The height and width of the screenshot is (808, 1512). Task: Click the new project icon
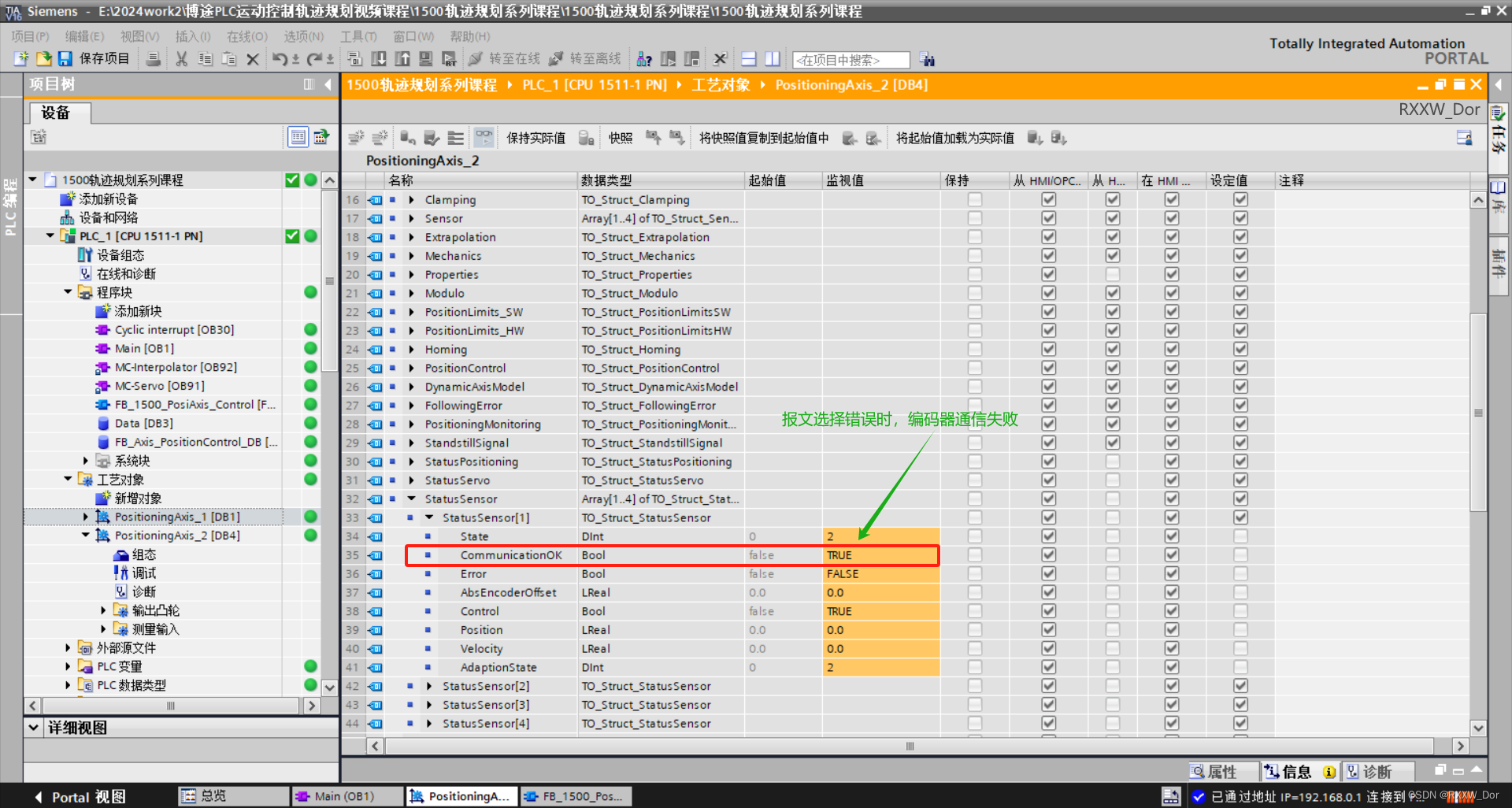(x=21, y=59)
